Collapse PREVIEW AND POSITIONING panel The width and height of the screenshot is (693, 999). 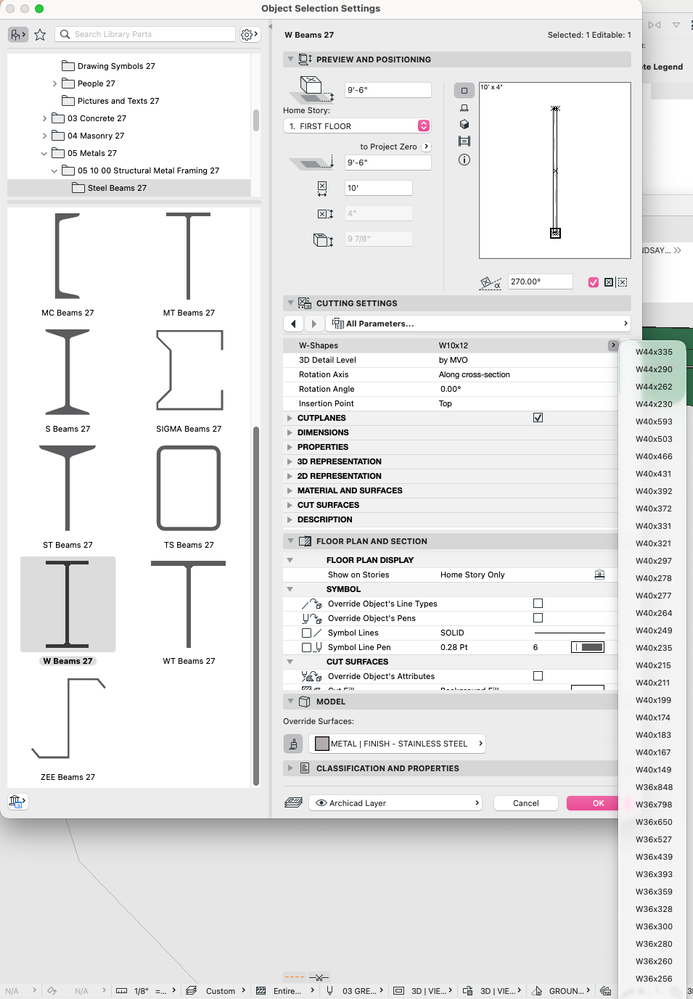coord(290,59)
